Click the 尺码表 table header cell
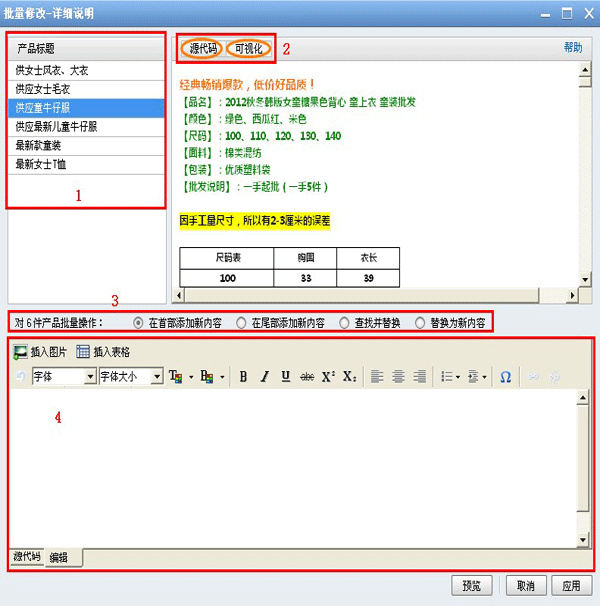 click(227, 258)
